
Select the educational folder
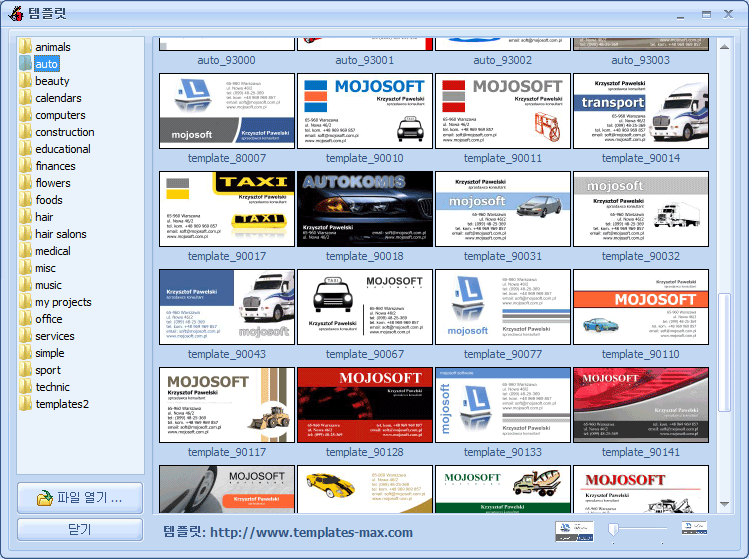(63, 149)
